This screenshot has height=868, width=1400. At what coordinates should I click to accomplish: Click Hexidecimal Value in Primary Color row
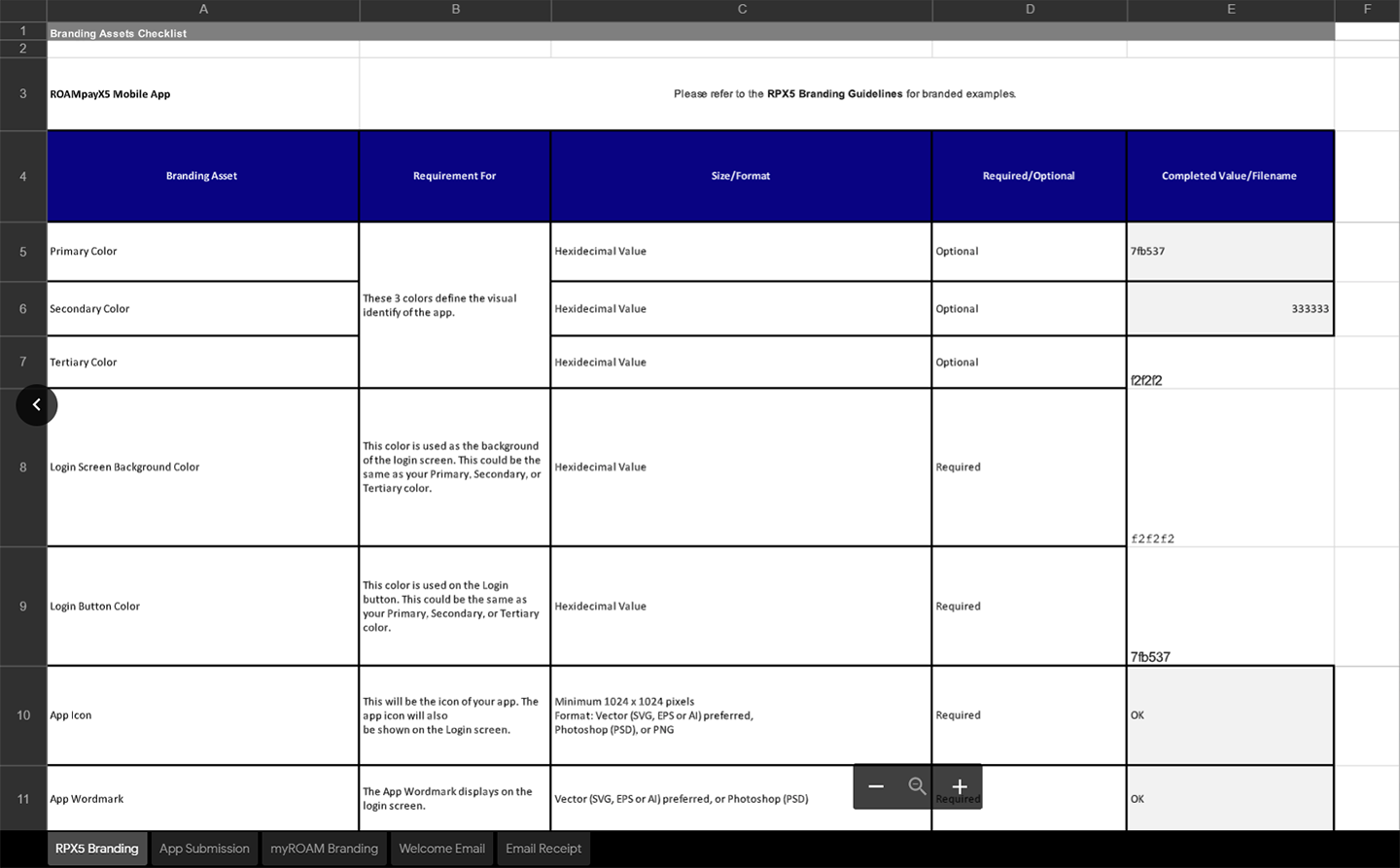click(x=741, y=252)
